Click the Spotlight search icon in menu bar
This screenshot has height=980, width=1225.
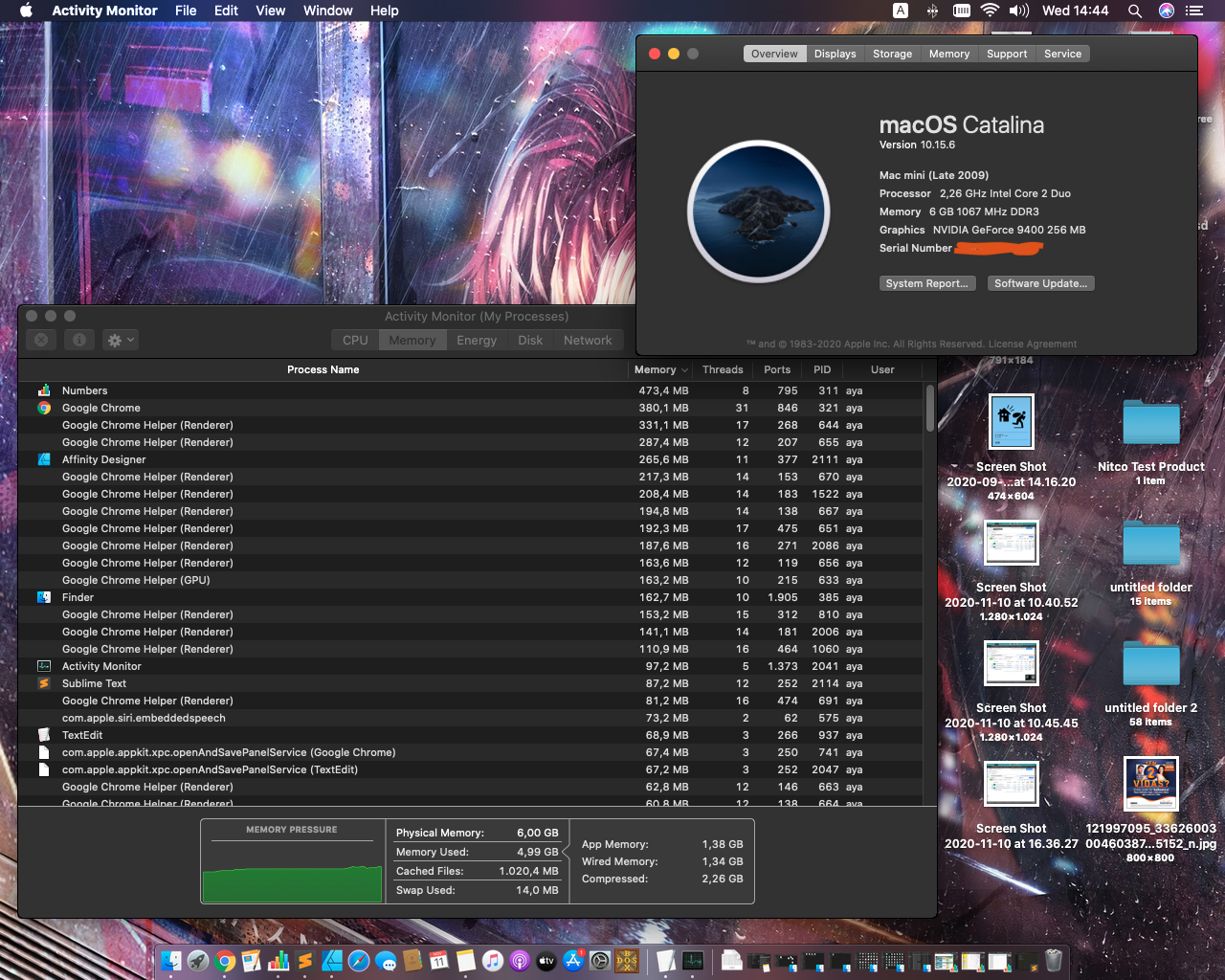click(x=1134, y=11)
